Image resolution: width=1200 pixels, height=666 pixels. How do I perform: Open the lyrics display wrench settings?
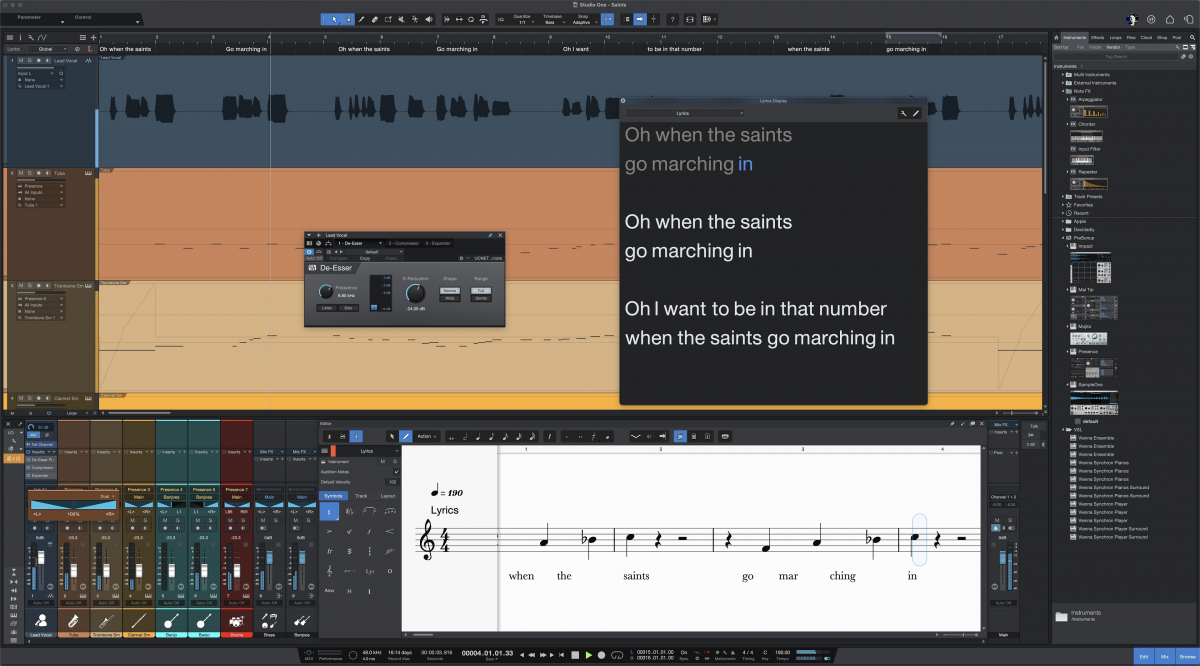(x=904, y=113)
